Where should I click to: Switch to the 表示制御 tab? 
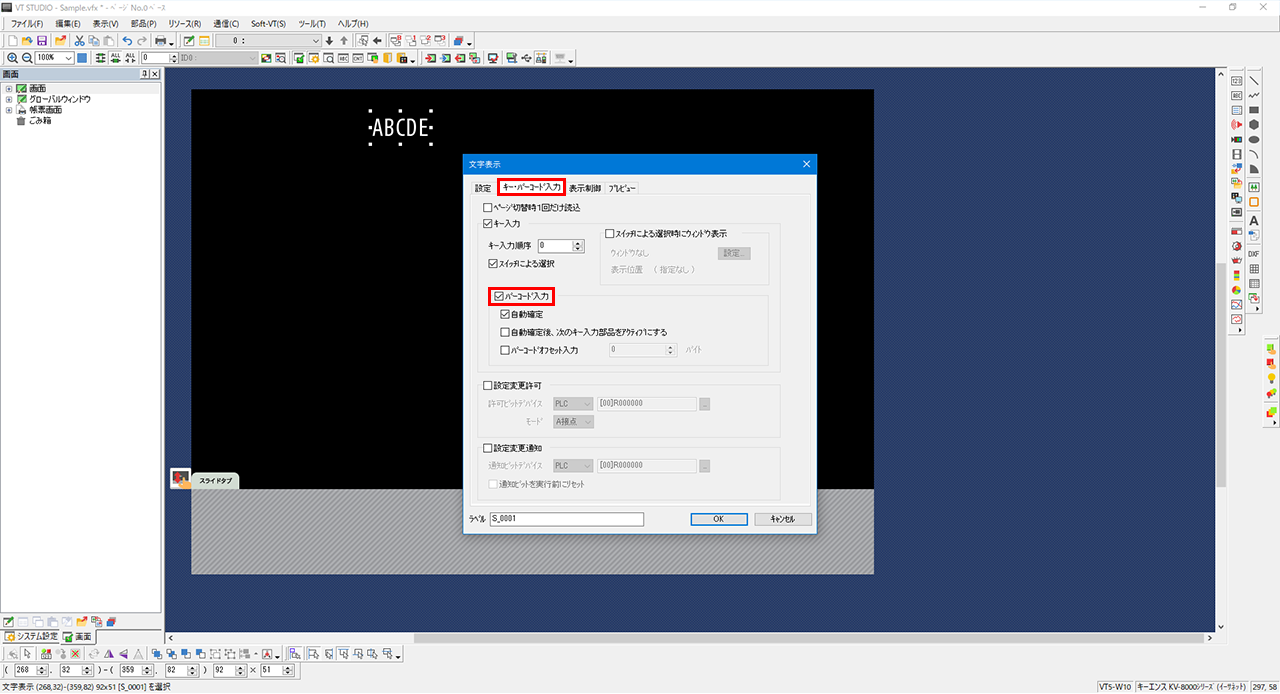click(x=585, y=188)
